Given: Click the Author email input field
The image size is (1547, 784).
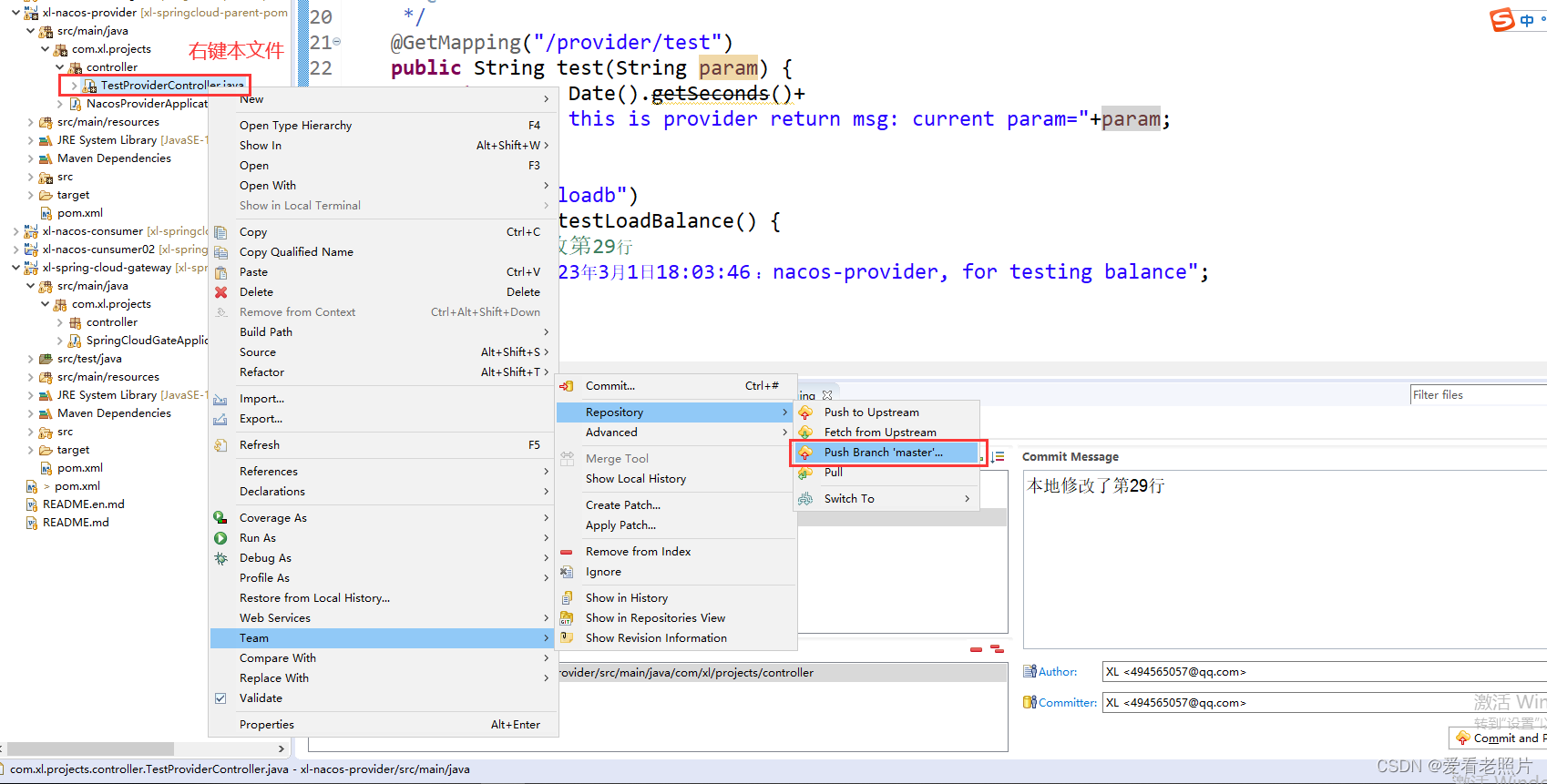Looking at the screenshot, I should [1324, 672].
